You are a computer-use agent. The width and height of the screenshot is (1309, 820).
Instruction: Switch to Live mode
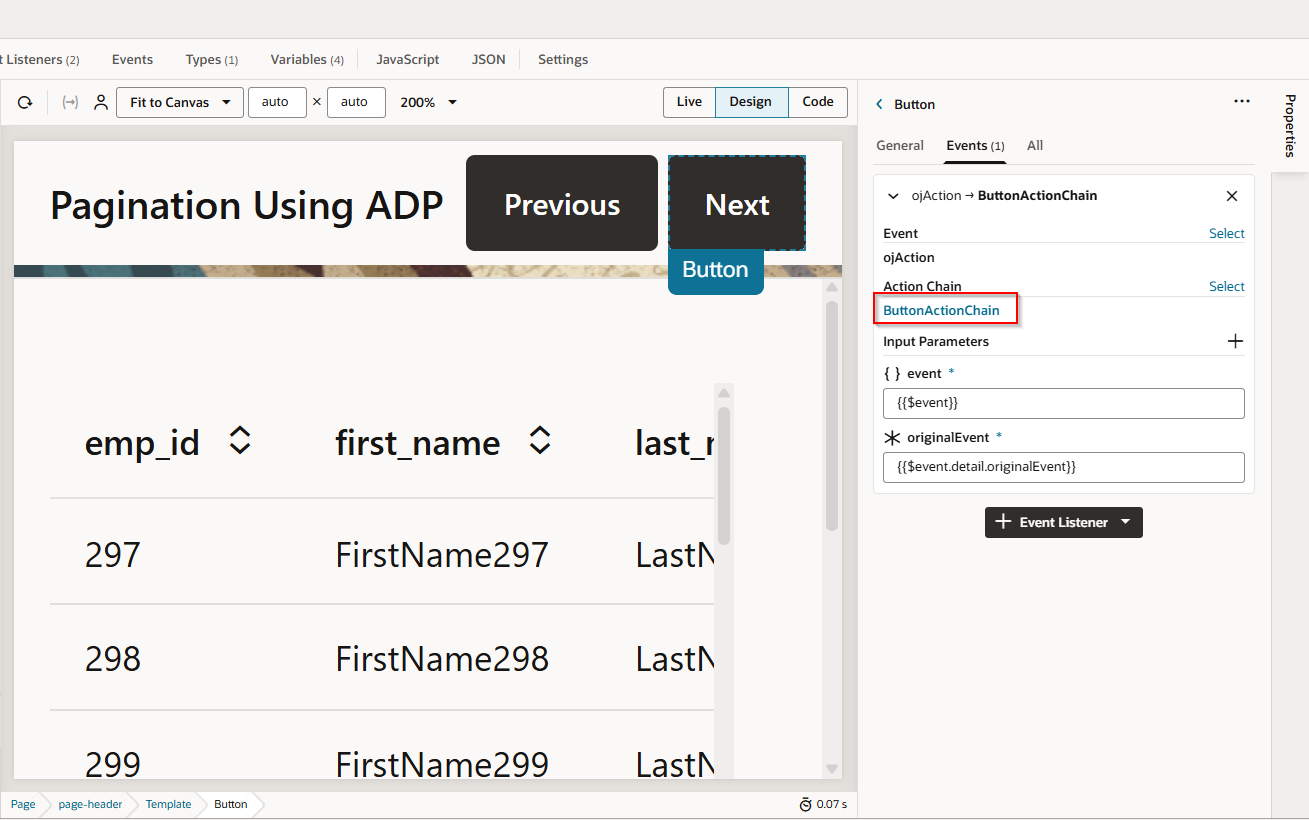[689, 102]
